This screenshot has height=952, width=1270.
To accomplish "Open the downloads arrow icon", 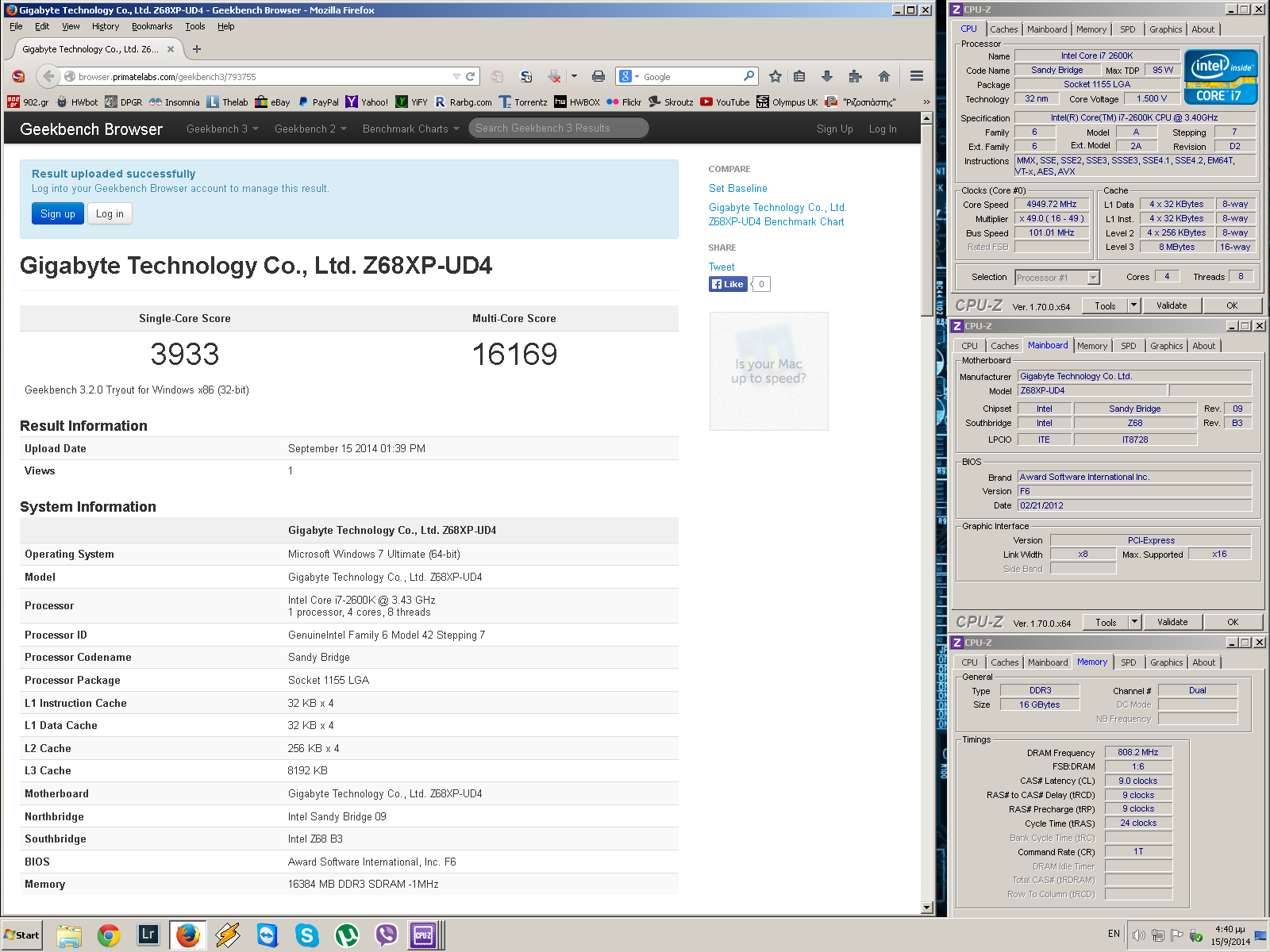I will click(826, 77).
